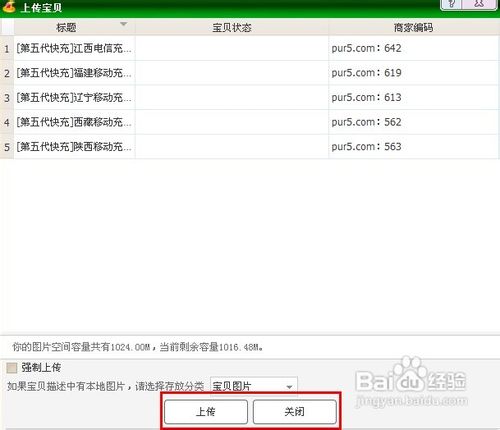The width and height of the screenshot is (500, 430).
Task: Click merchant code pur5.com: 642 cell
Action: click(x=414, y=48)
